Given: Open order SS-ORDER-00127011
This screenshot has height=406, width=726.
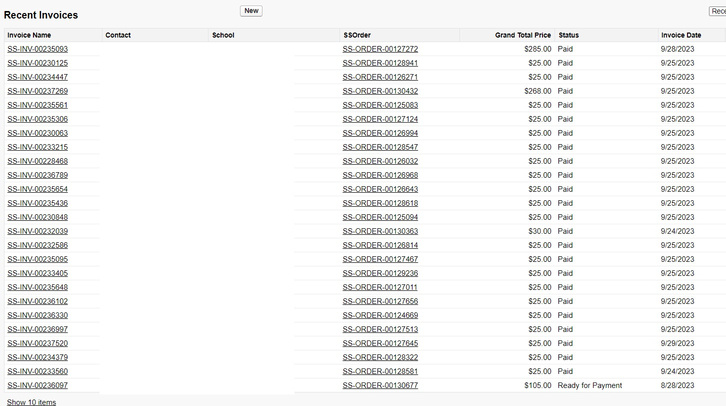Looking at the screenshot, I should (x=380, y=287).
